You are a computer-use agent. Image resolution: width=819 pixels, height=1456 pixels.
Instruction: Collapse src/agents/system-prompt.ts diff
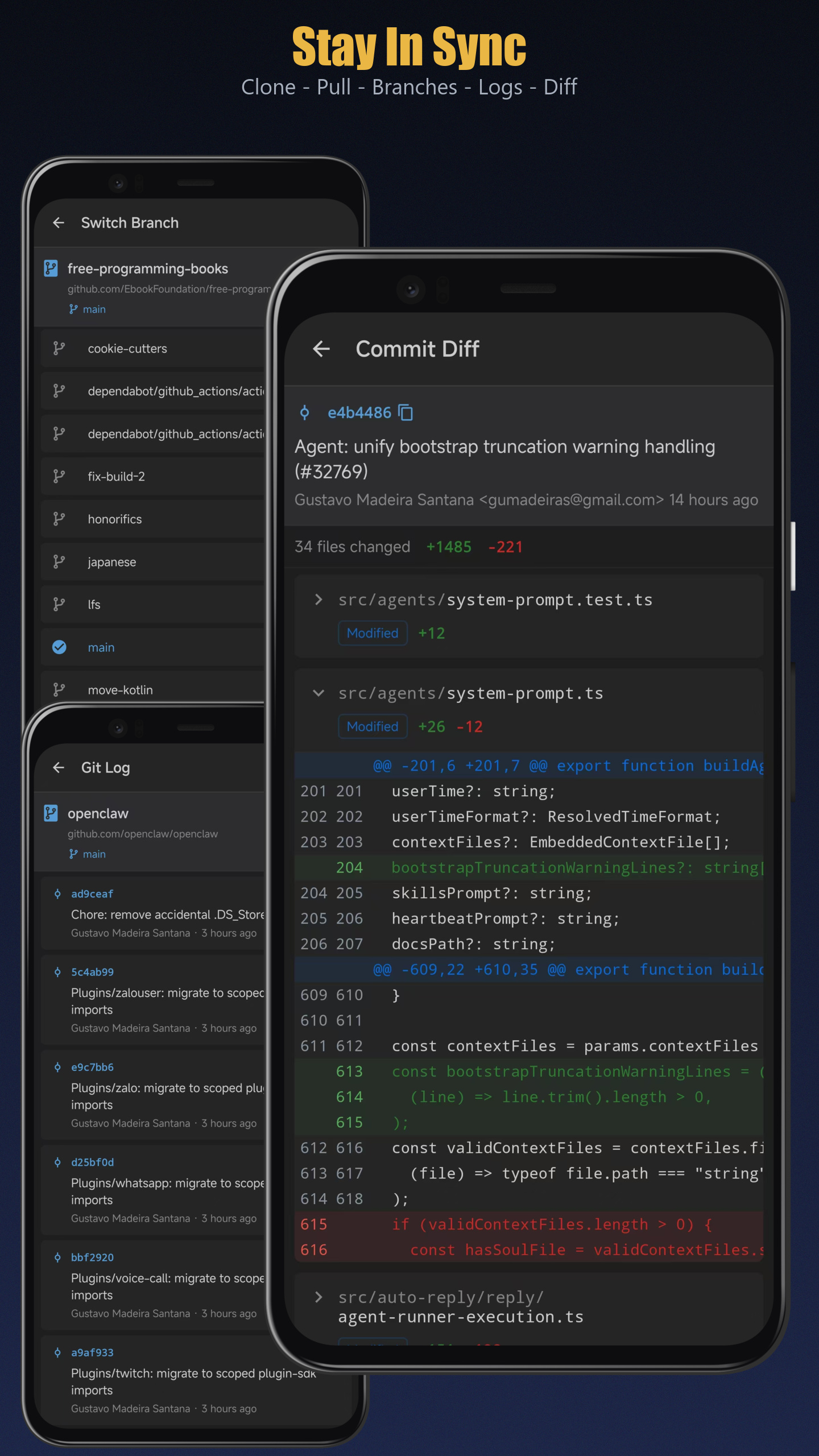click(318, 693)
